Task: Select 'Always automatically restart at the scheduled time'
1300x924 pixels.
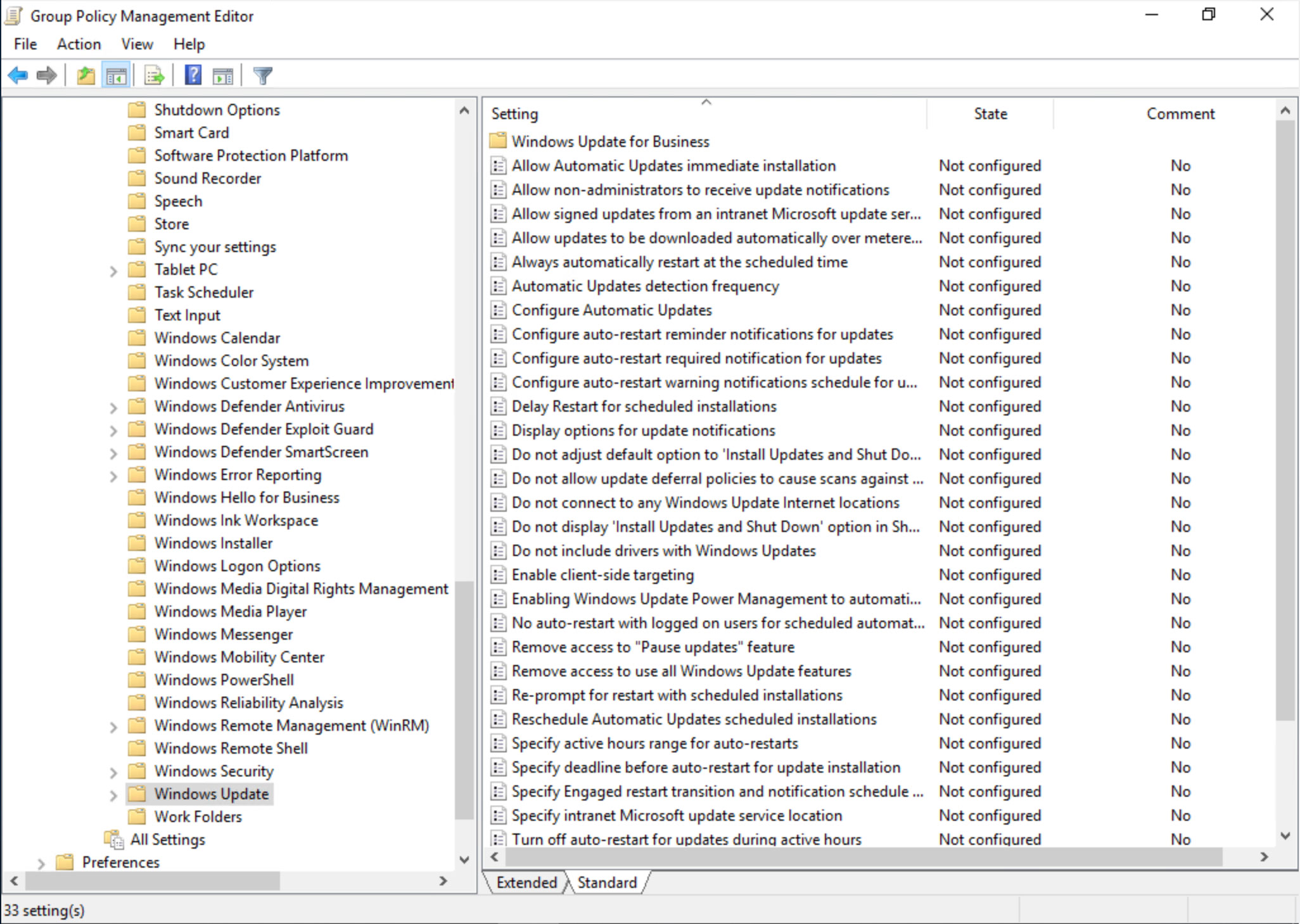Action: tap(679, 262)
